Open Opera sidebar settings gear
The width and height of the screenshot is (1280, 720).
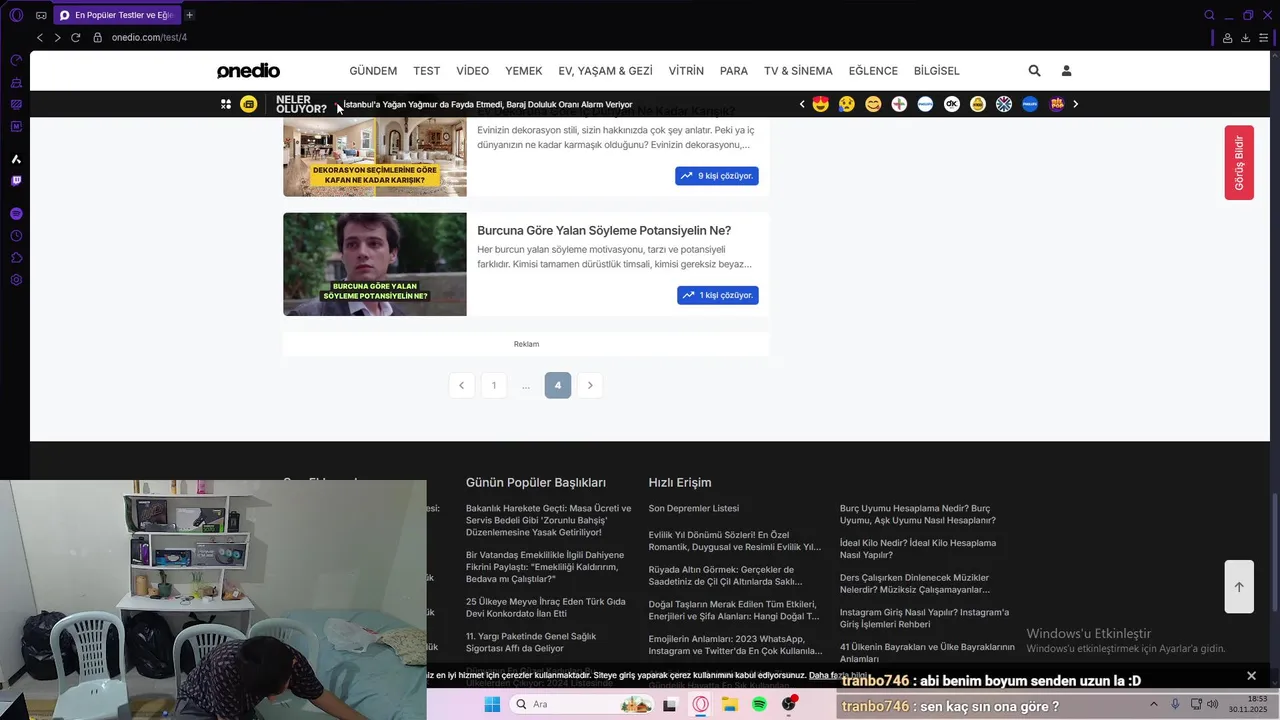pos(16,280)
